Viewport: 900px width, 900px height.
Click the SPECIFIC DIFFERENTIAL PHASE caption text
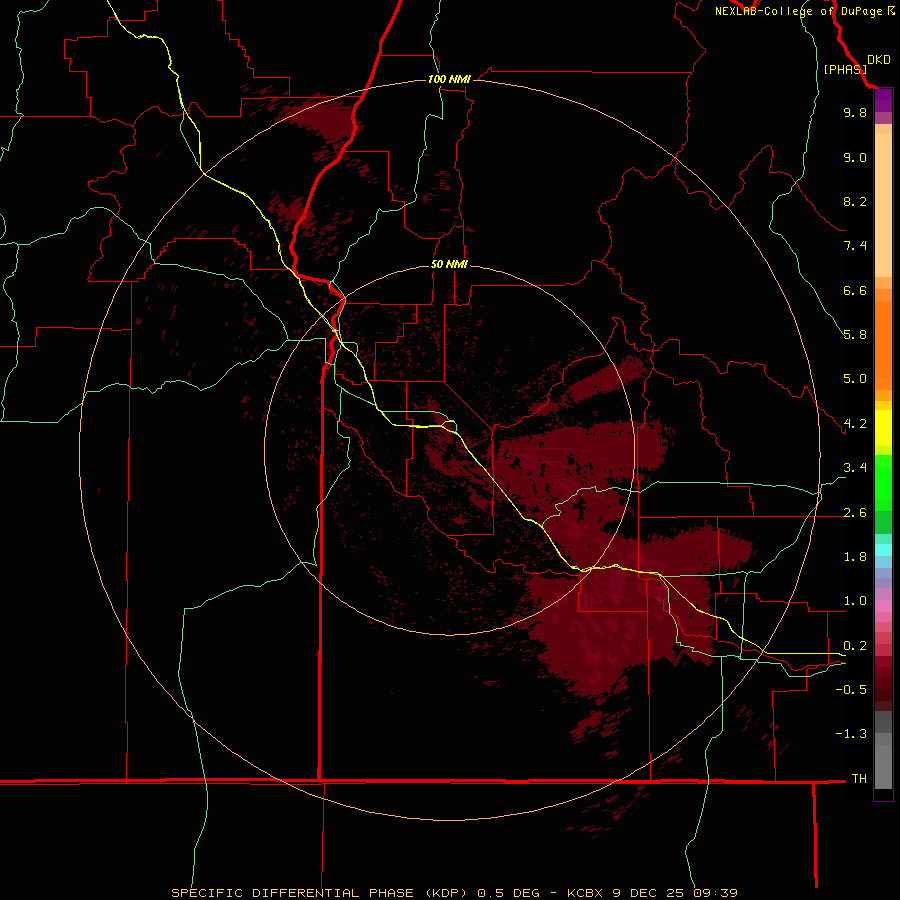(x=292, y=893)
